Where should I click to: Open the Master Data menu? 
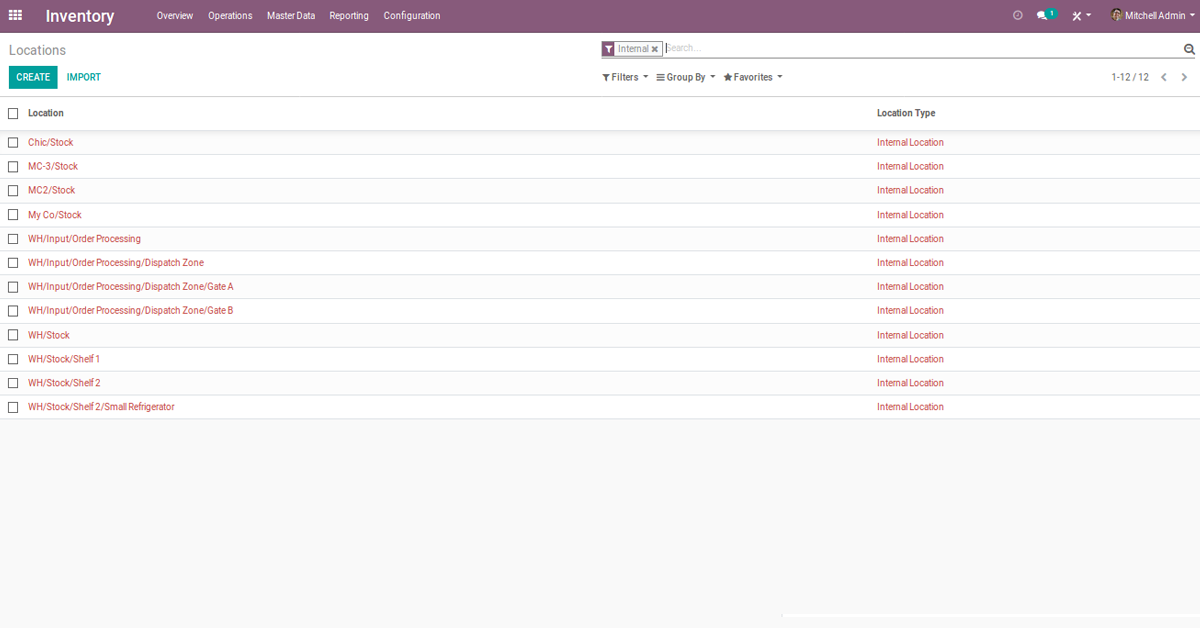(291, 16)
